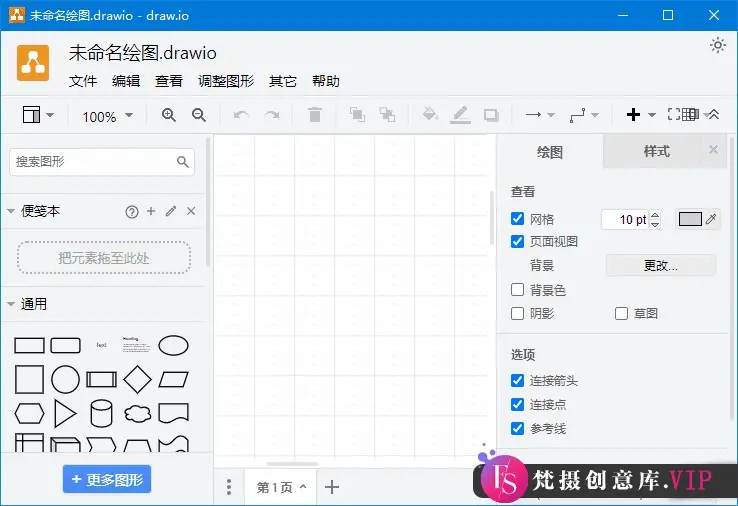Click the line color pencil icon

[x=460, y=115]
